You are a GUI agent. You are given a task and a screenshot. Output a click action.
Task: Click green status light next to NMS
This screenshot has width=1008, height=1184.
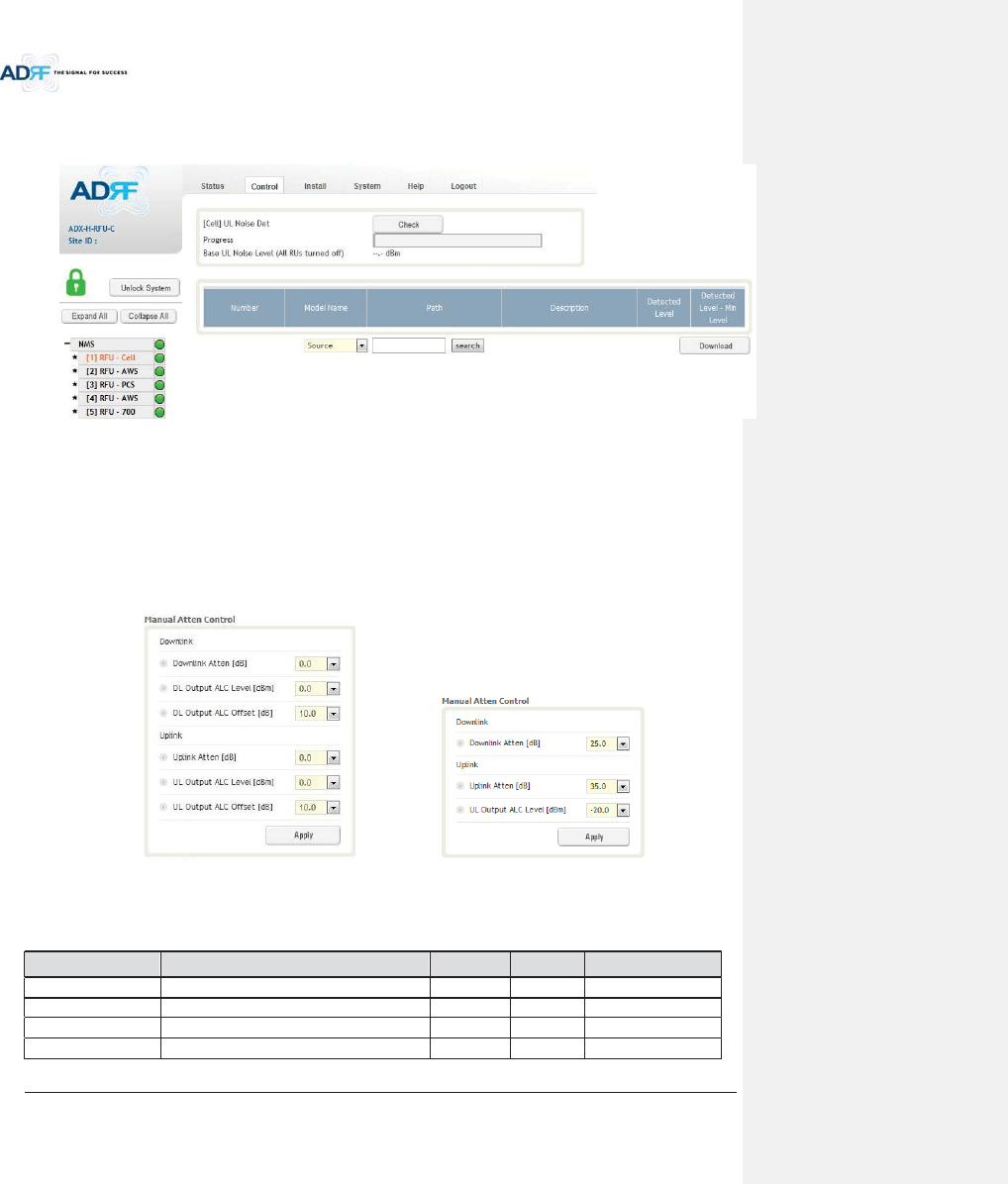[159, 345]
